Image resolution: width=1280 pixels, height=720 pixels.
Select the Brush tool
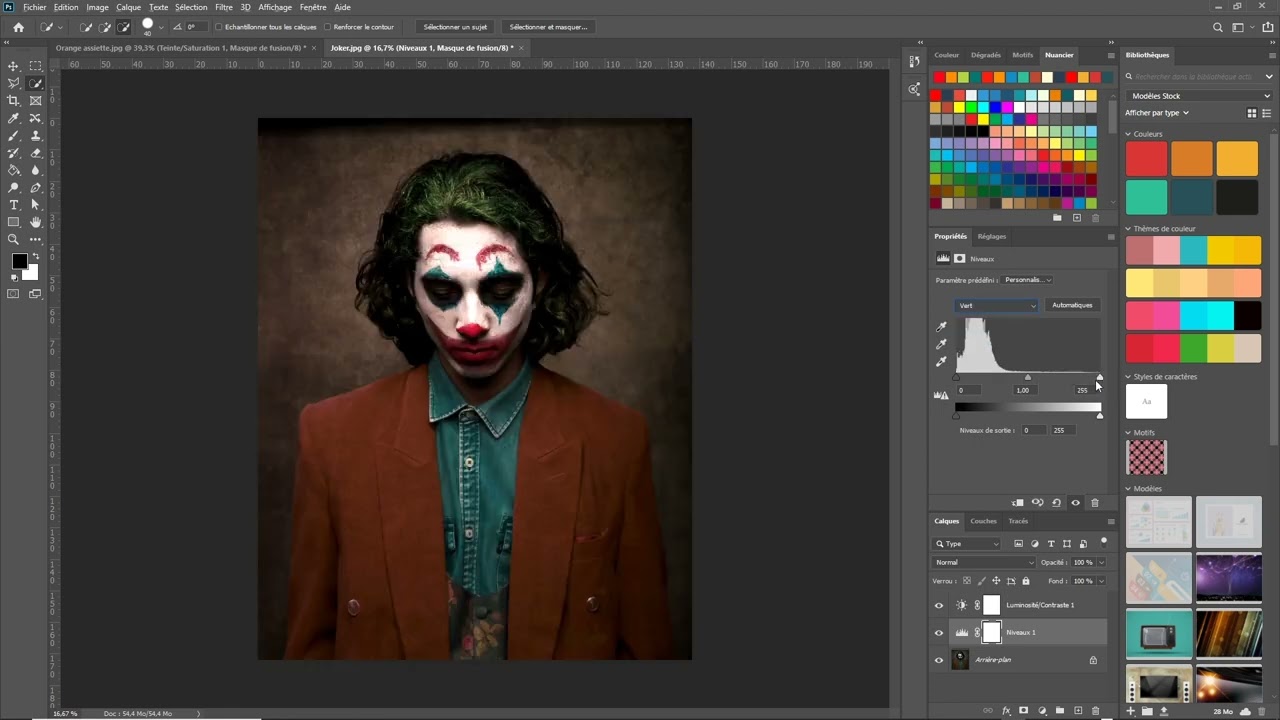click(13, 136)
